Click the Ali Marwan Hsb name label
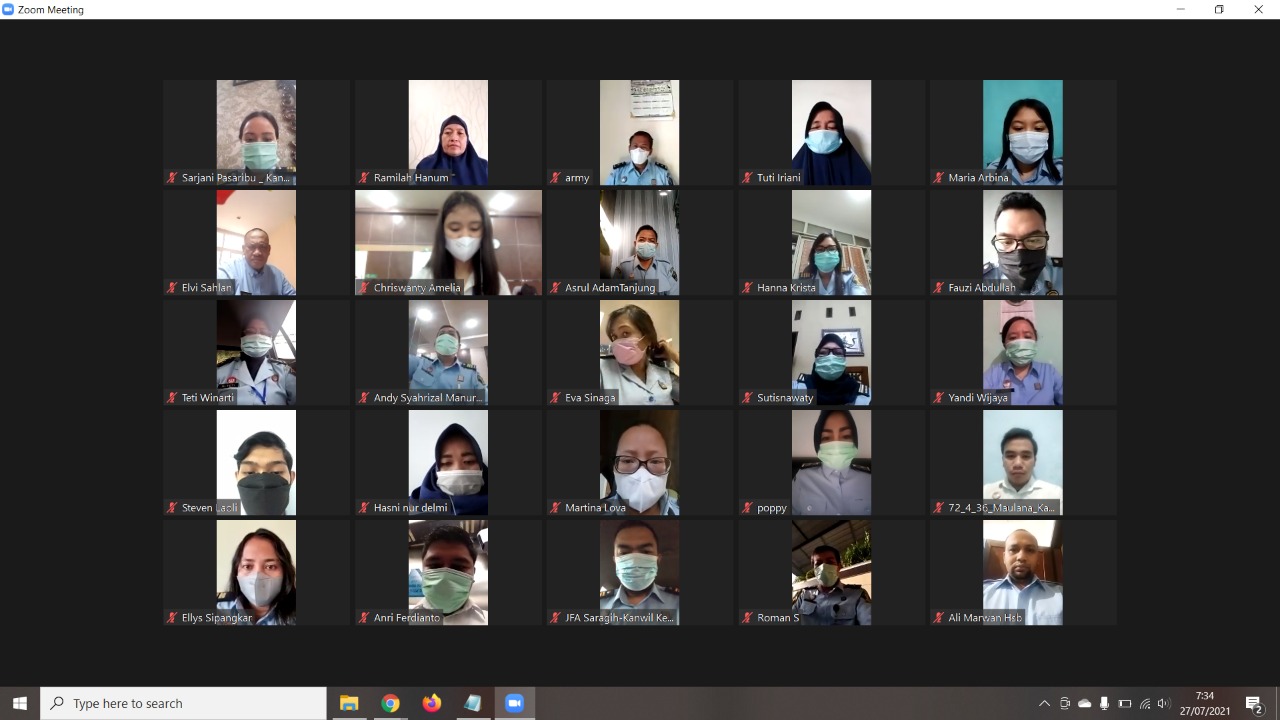This screenshot has height=720, width=1280. [x=984, y=618]
